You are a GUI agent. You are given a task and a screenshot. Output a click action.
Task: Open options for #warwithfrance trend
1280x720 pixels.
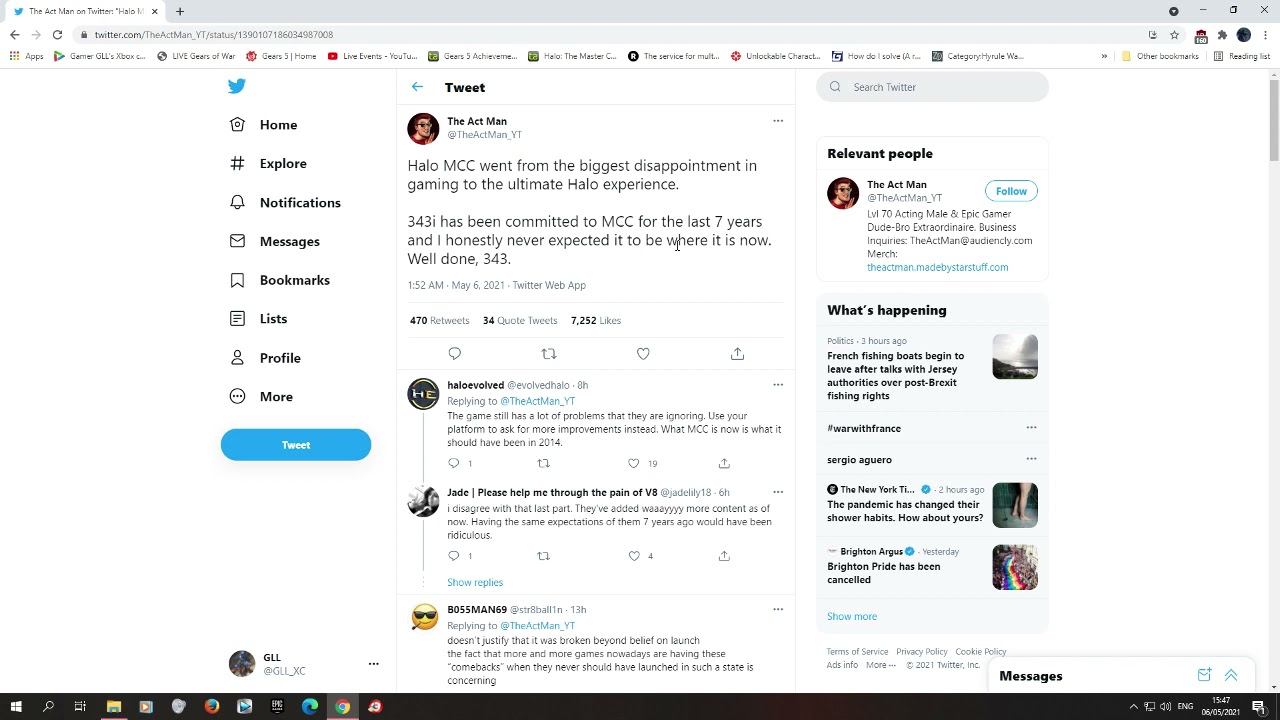pyautogui.click(x=1031, y=428)
